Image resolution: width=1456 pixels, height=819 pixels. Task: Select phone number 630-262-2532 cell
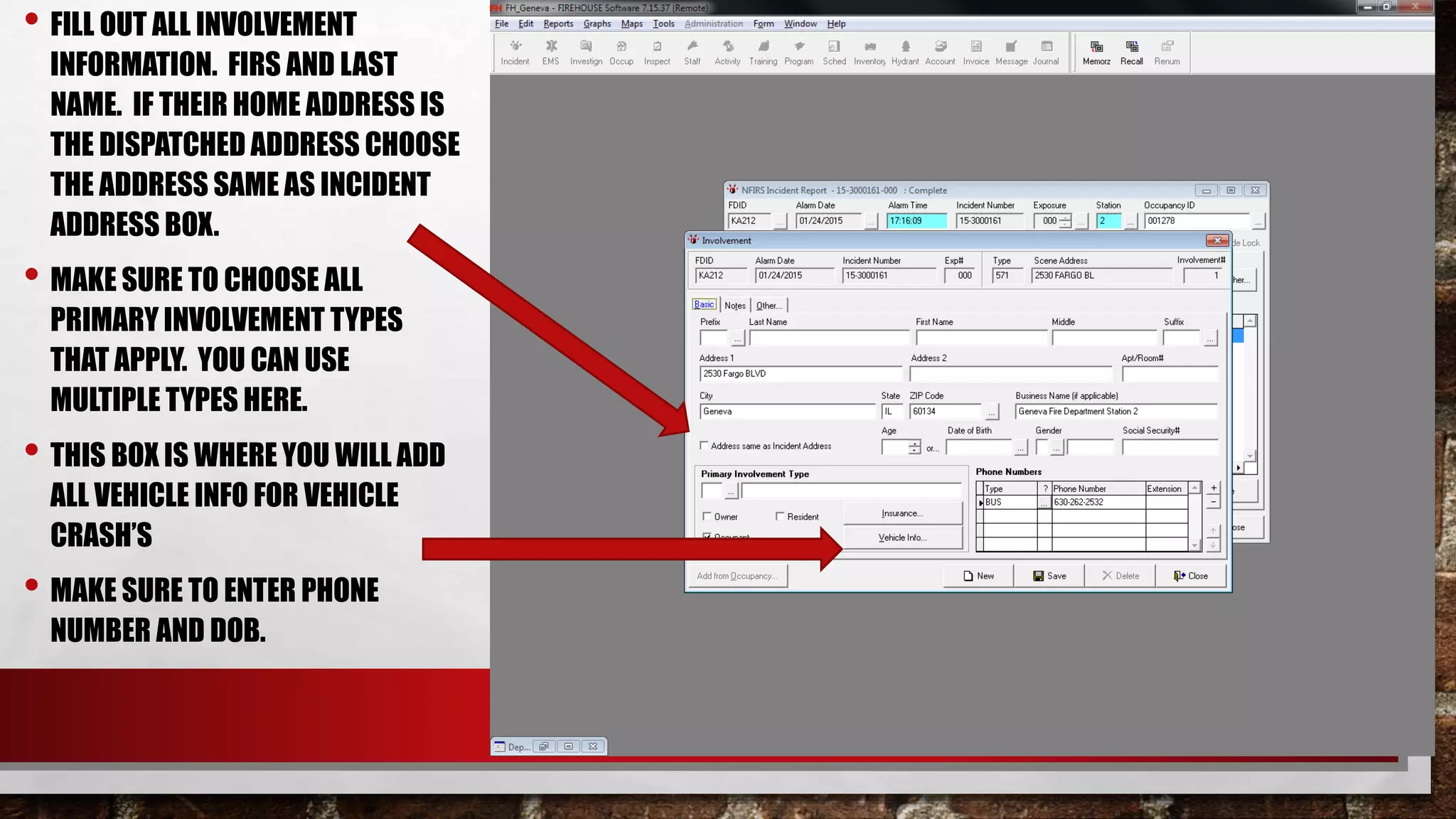pyautogui.click(x=1098, y=503)
